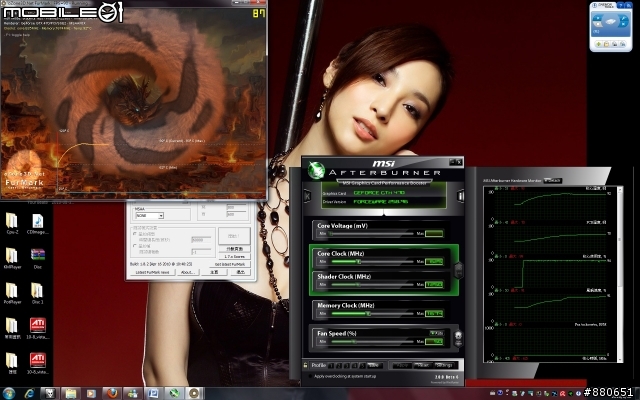Open the fan settings gear icon
Viewport: 640px width, 400px height.
pos(458,336)
